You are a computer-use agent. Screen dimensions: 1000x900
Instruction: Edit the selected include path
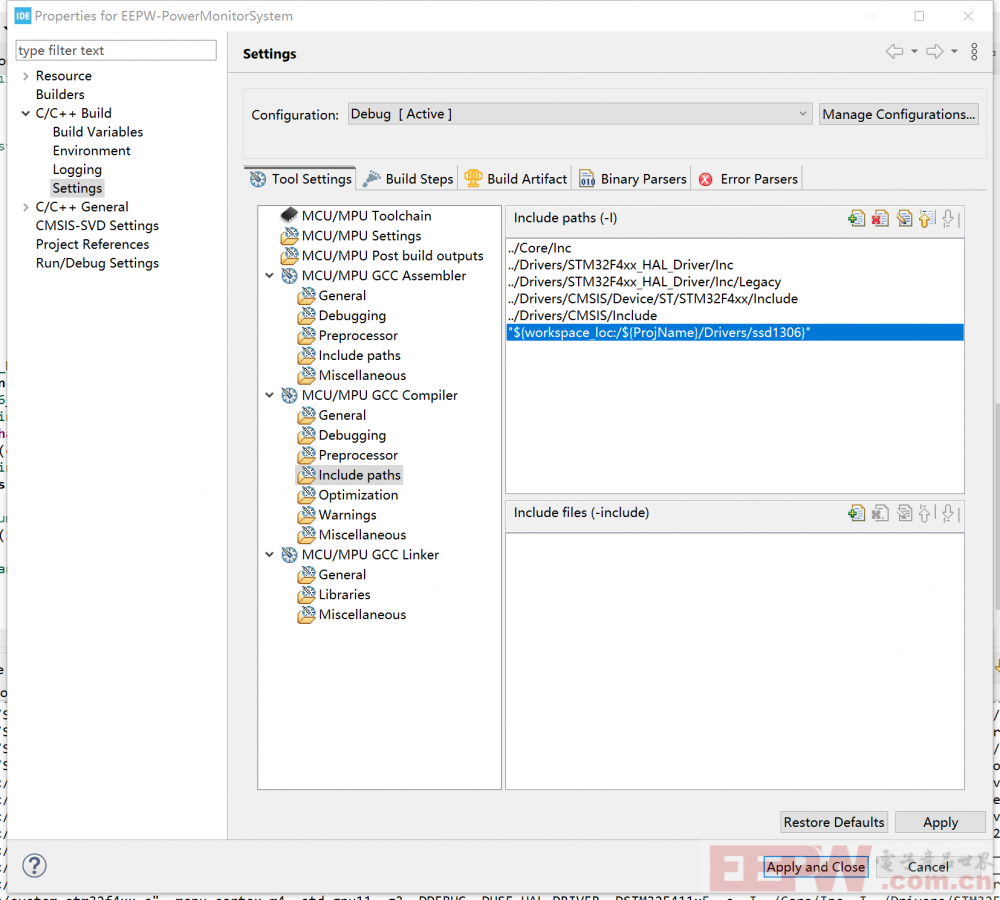click(904, 218)
